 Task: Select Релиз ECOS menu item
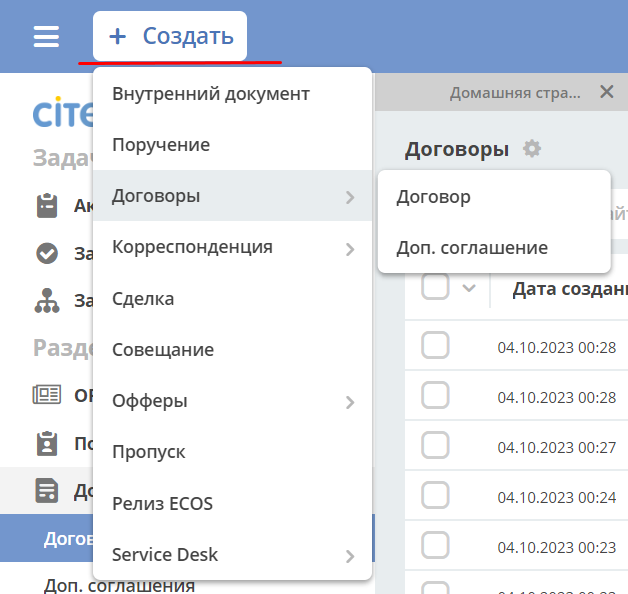[x=232, y=503]
